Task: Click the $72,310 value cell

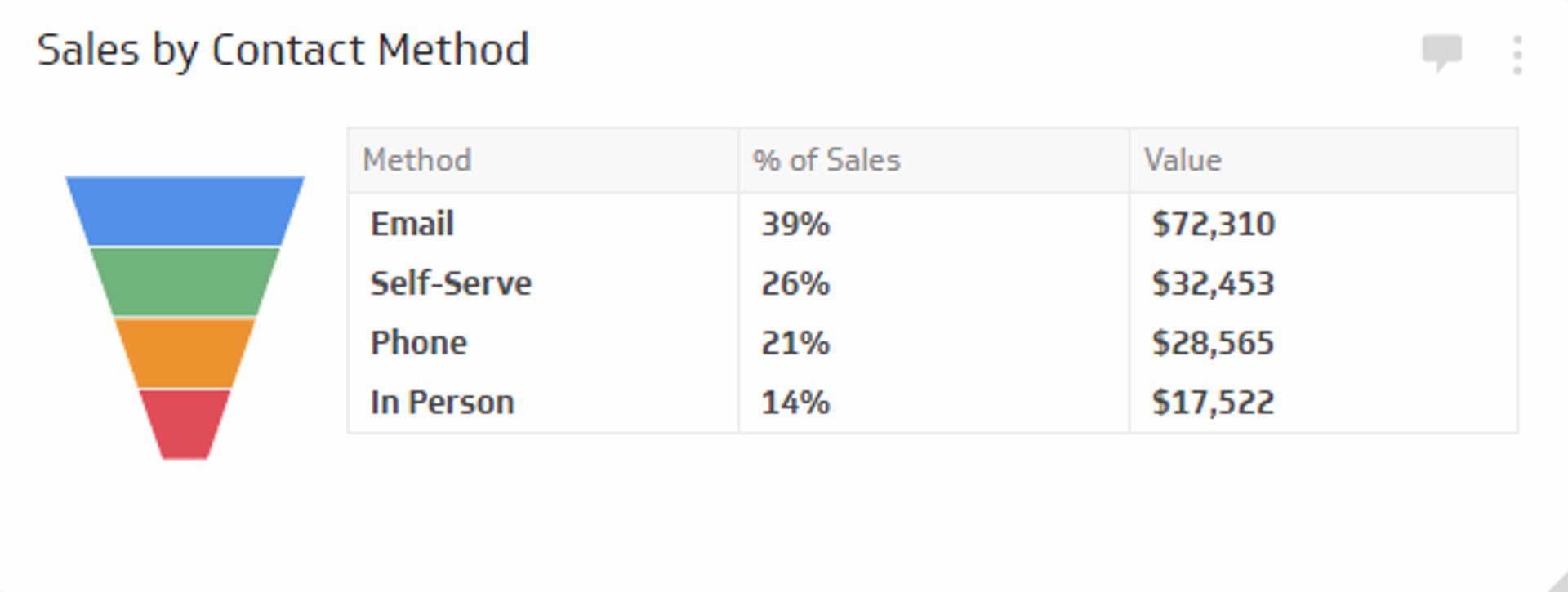Action: pyautogui.click(x=1213, y=223)
